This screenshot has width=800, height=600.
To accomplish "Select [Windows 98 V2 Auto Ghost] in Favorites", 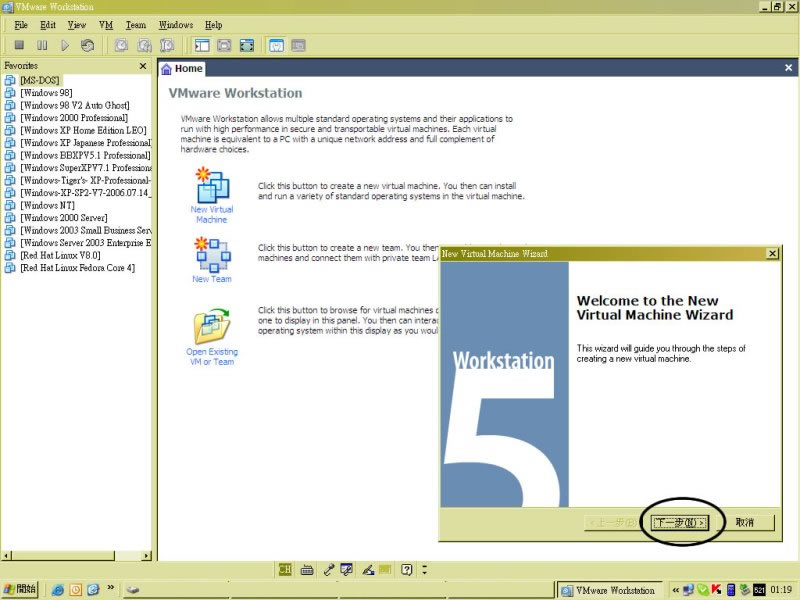I will click(74, 105).
